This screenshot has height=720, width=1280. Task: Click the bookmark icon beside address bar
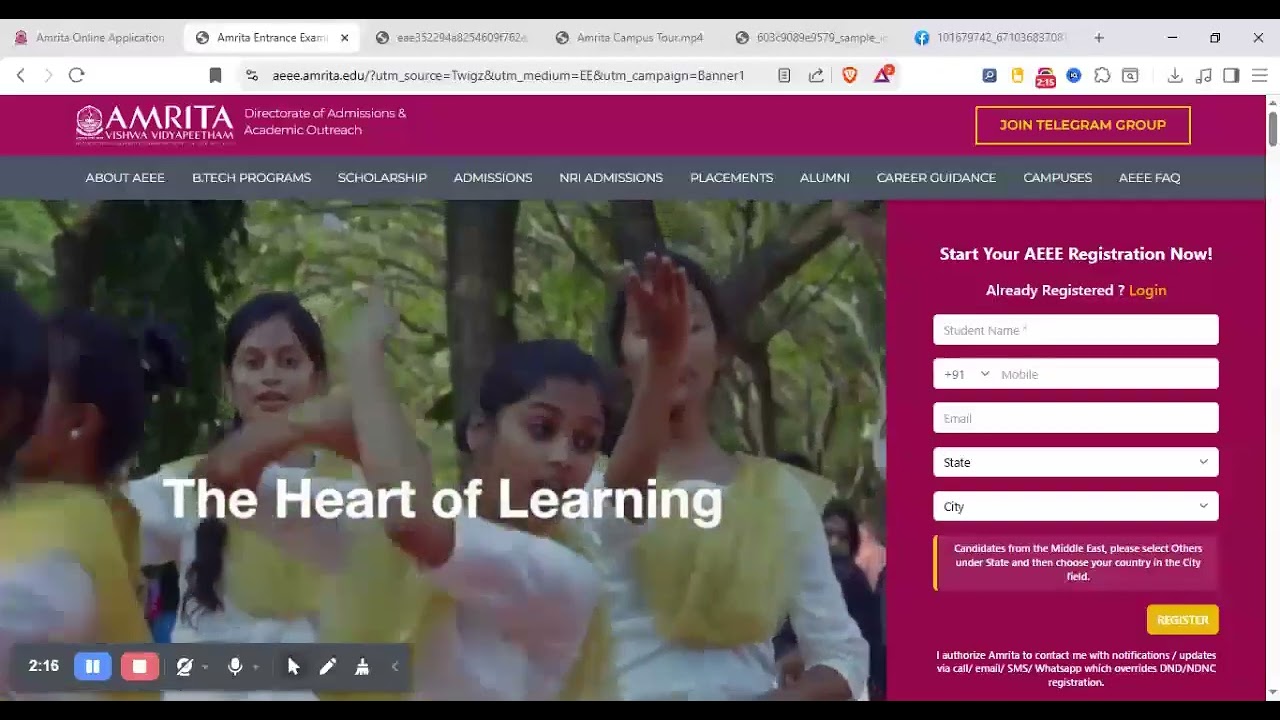click(215, 75)
